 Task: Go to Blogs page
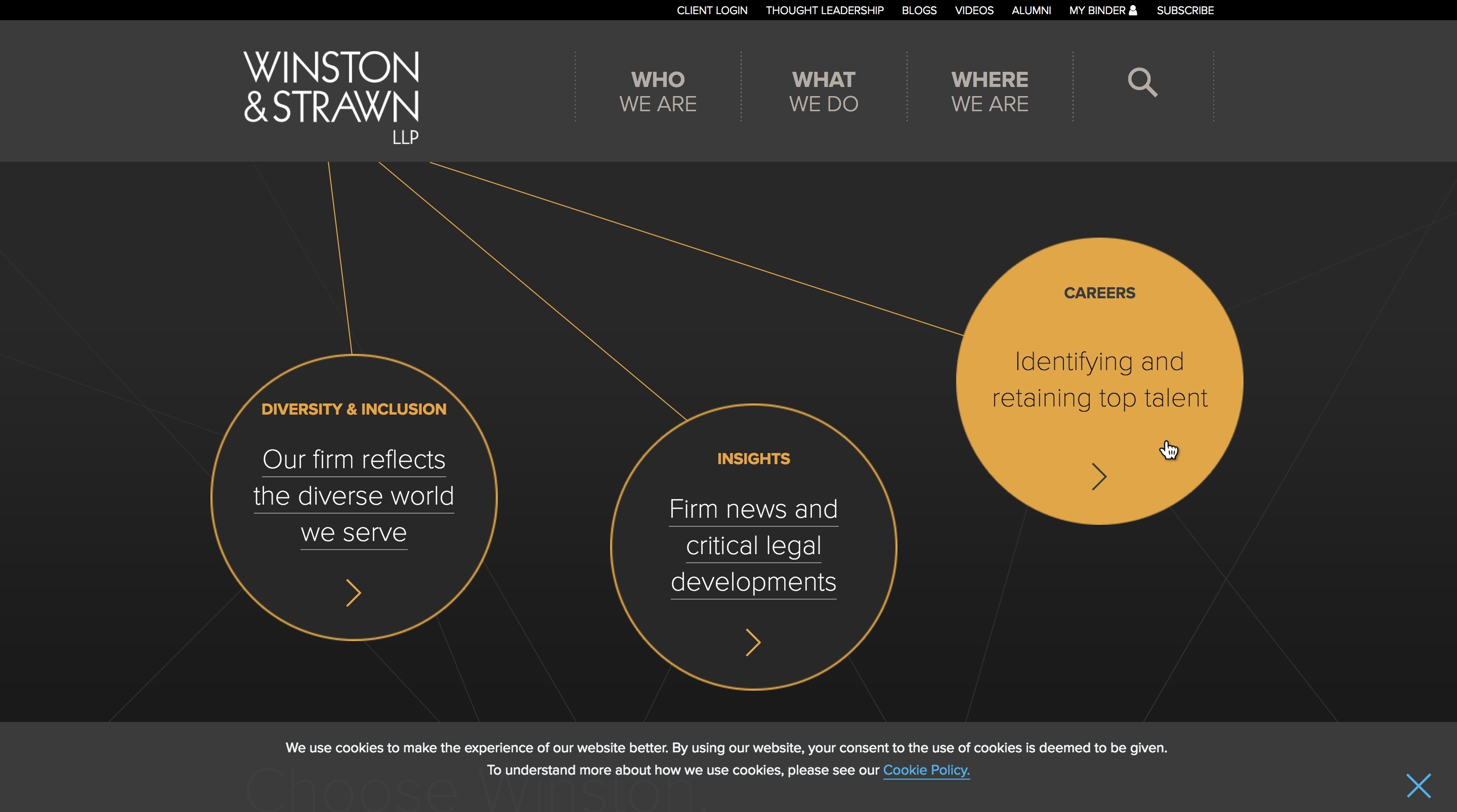tap(919, 10)
